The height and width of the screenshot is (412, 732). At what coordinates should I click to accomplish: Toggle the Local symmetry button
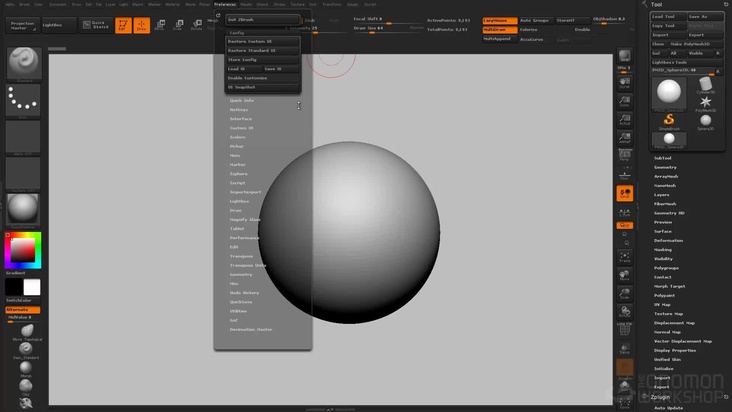click(x=625, y=194)
